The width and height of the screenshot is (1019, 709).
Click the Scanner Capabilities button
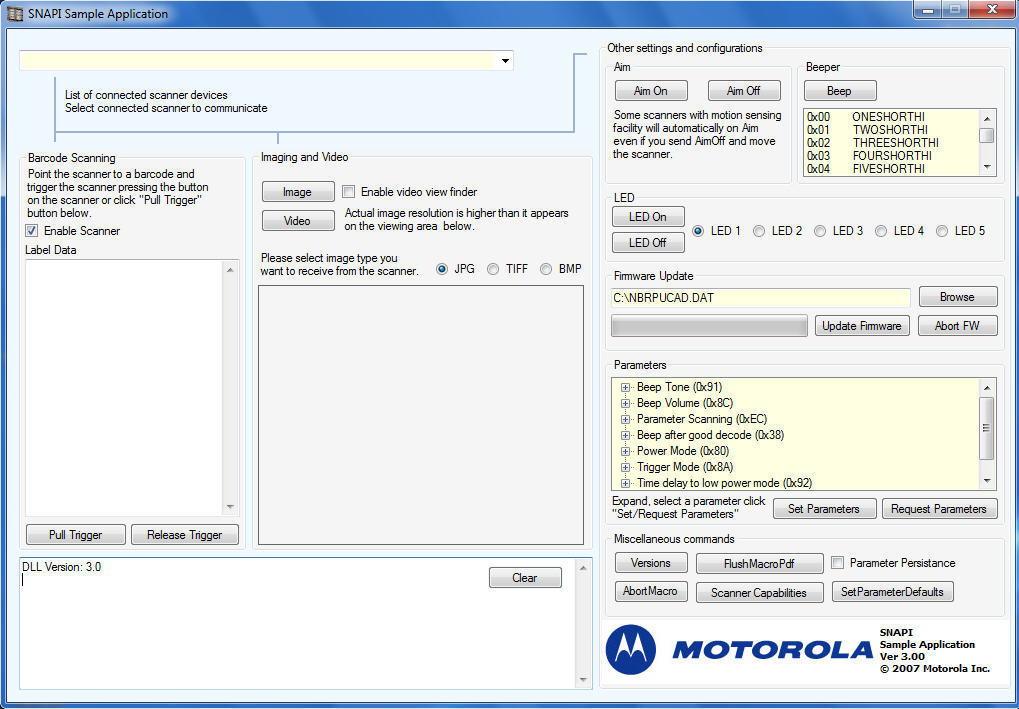[758, 592]
